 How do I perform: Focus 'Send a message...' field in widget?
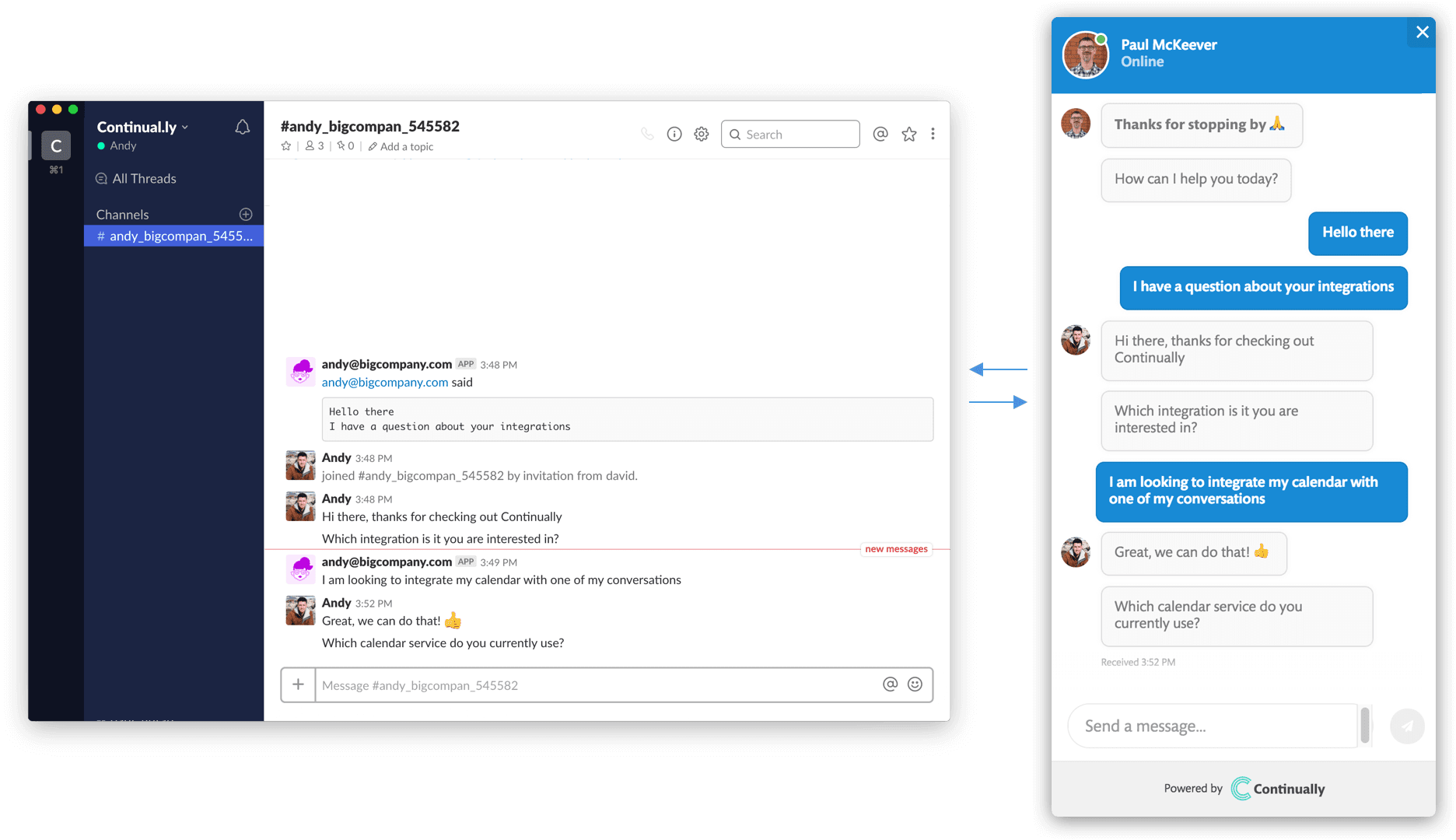(x=1213, y=726)
